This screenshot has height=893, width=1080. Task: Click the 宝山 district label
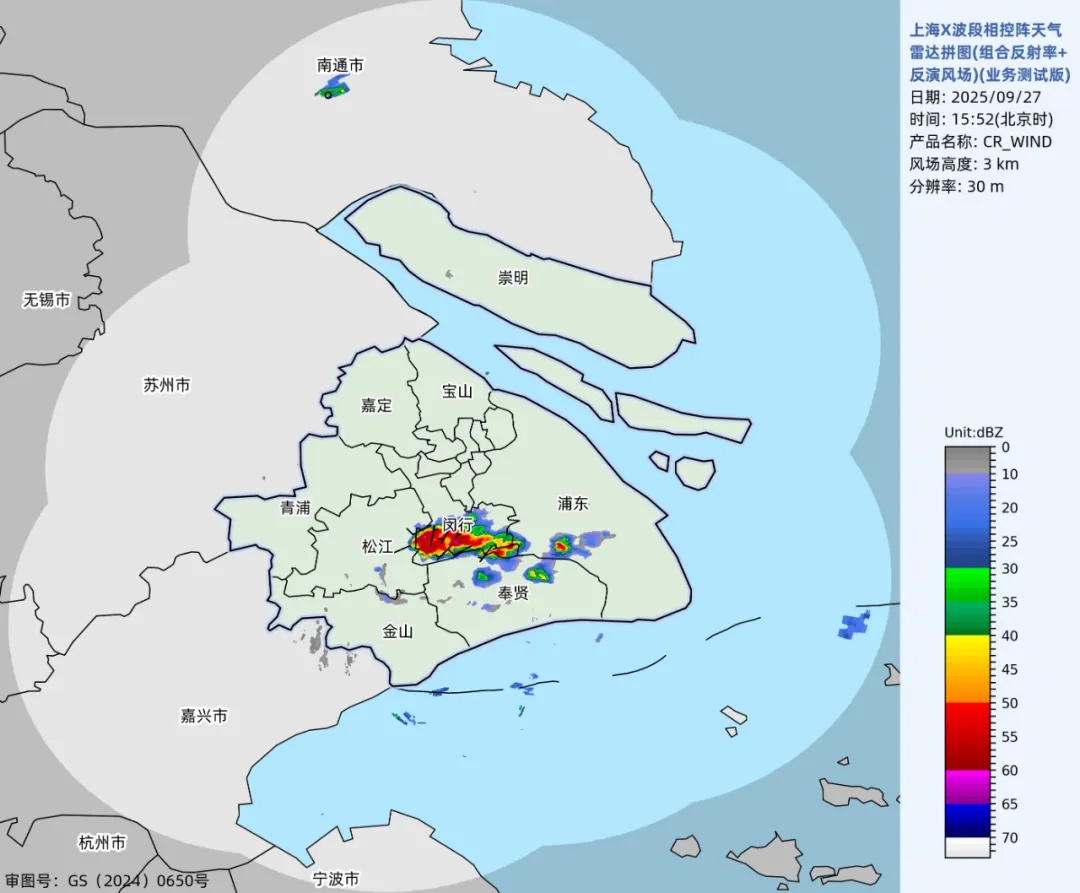click(x=457, y=391)
